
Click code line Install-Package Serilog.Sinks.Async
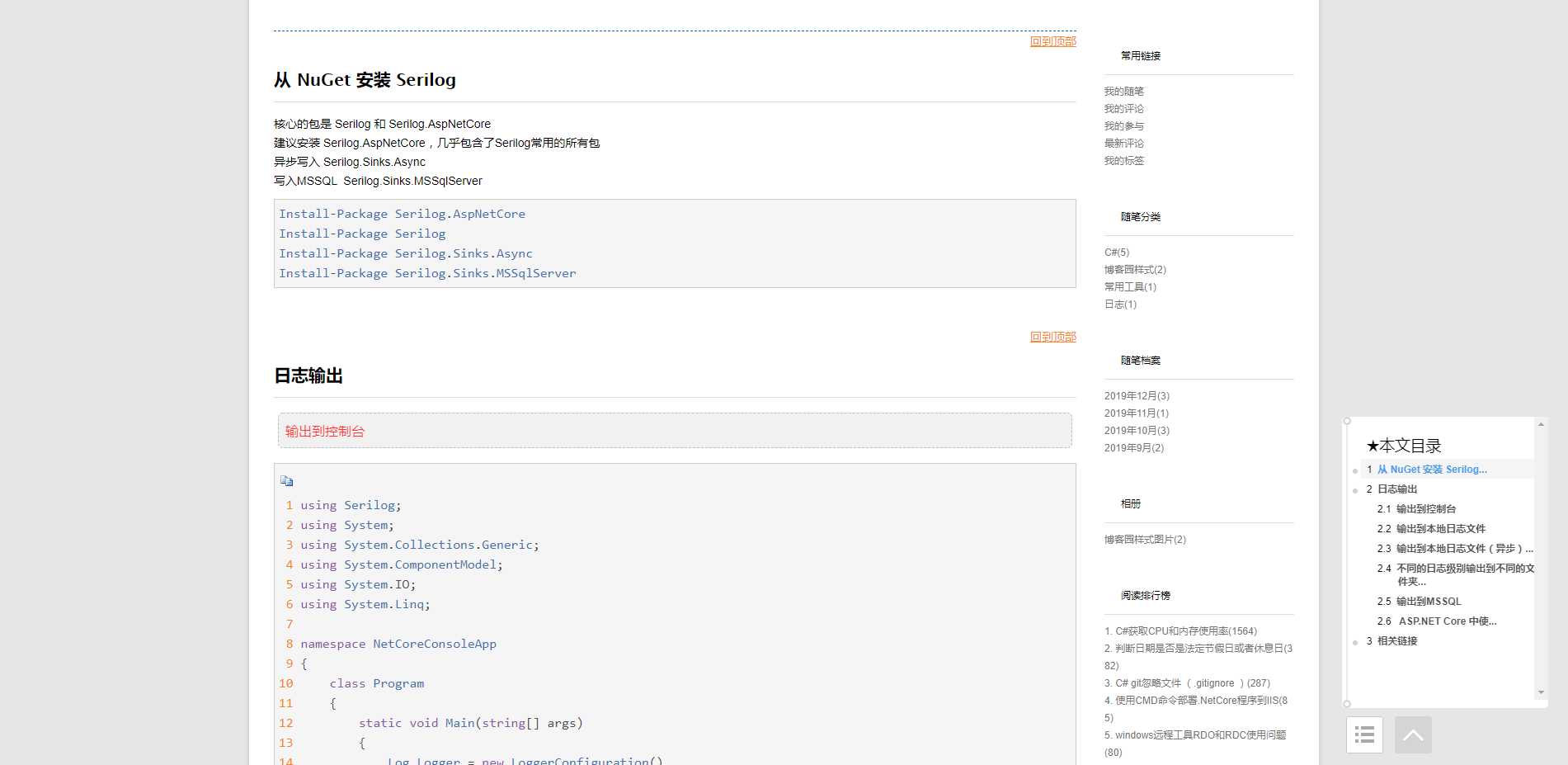pyautogui.click(x=406, y=253)
